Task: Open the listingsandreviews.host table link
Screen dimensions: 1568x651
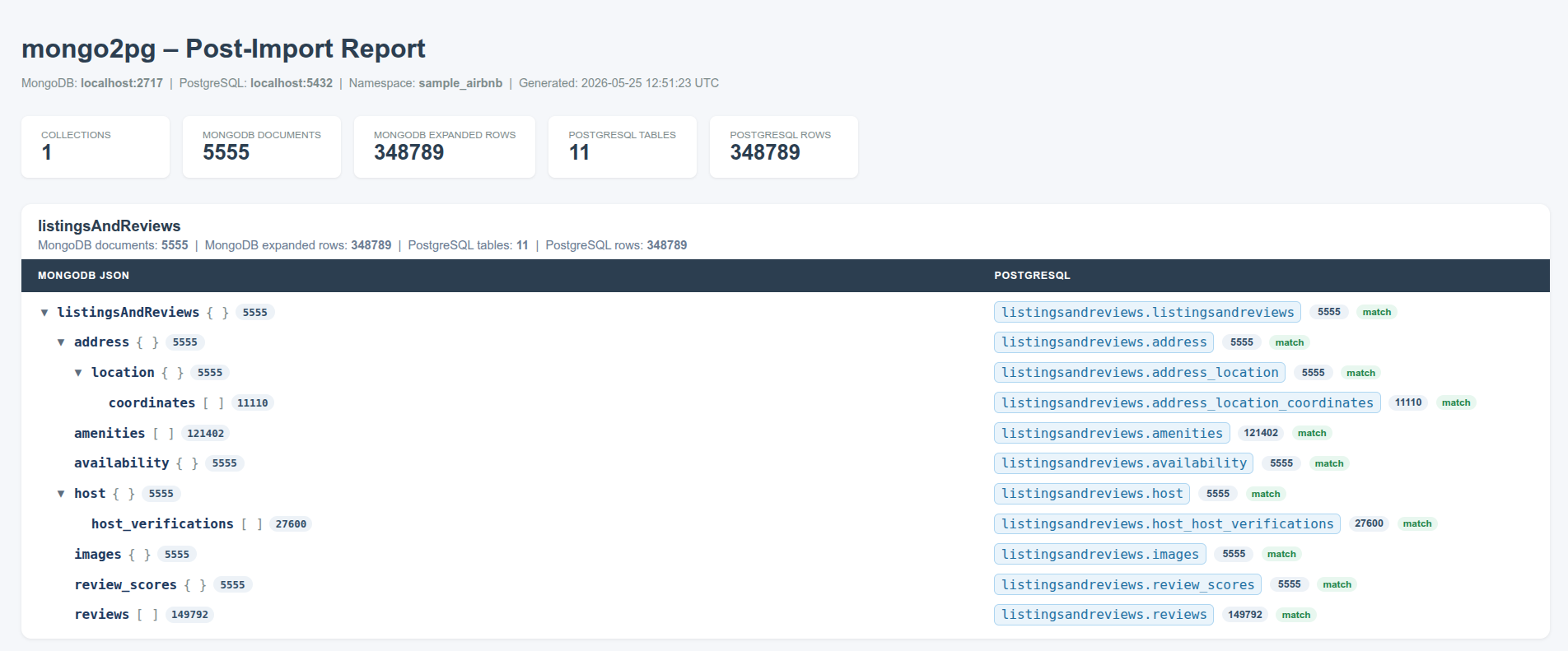Action: click(x=1092, y=494)
